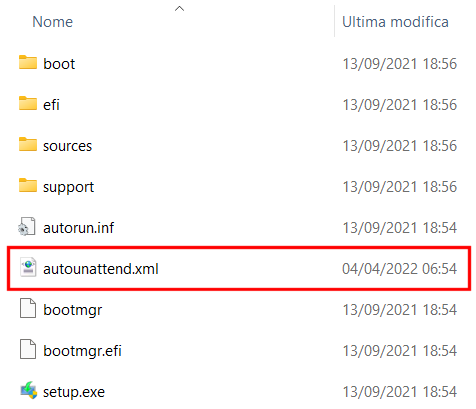Click the autorun.inf file name
Viewport: 476px width, 409px height.
click(78, 228)
